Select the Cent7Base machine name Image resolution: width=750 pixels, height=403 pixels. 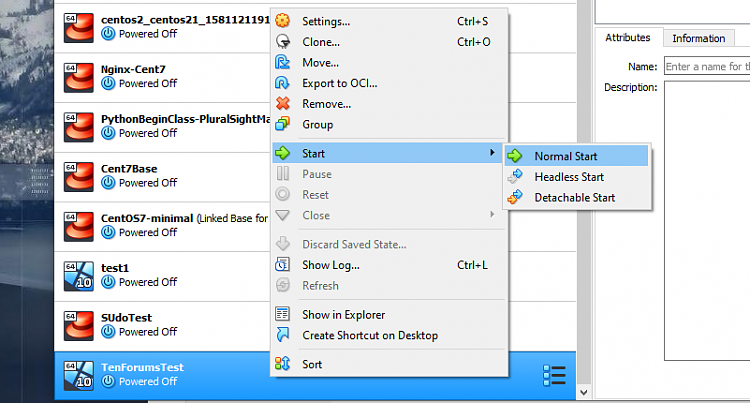129,169
